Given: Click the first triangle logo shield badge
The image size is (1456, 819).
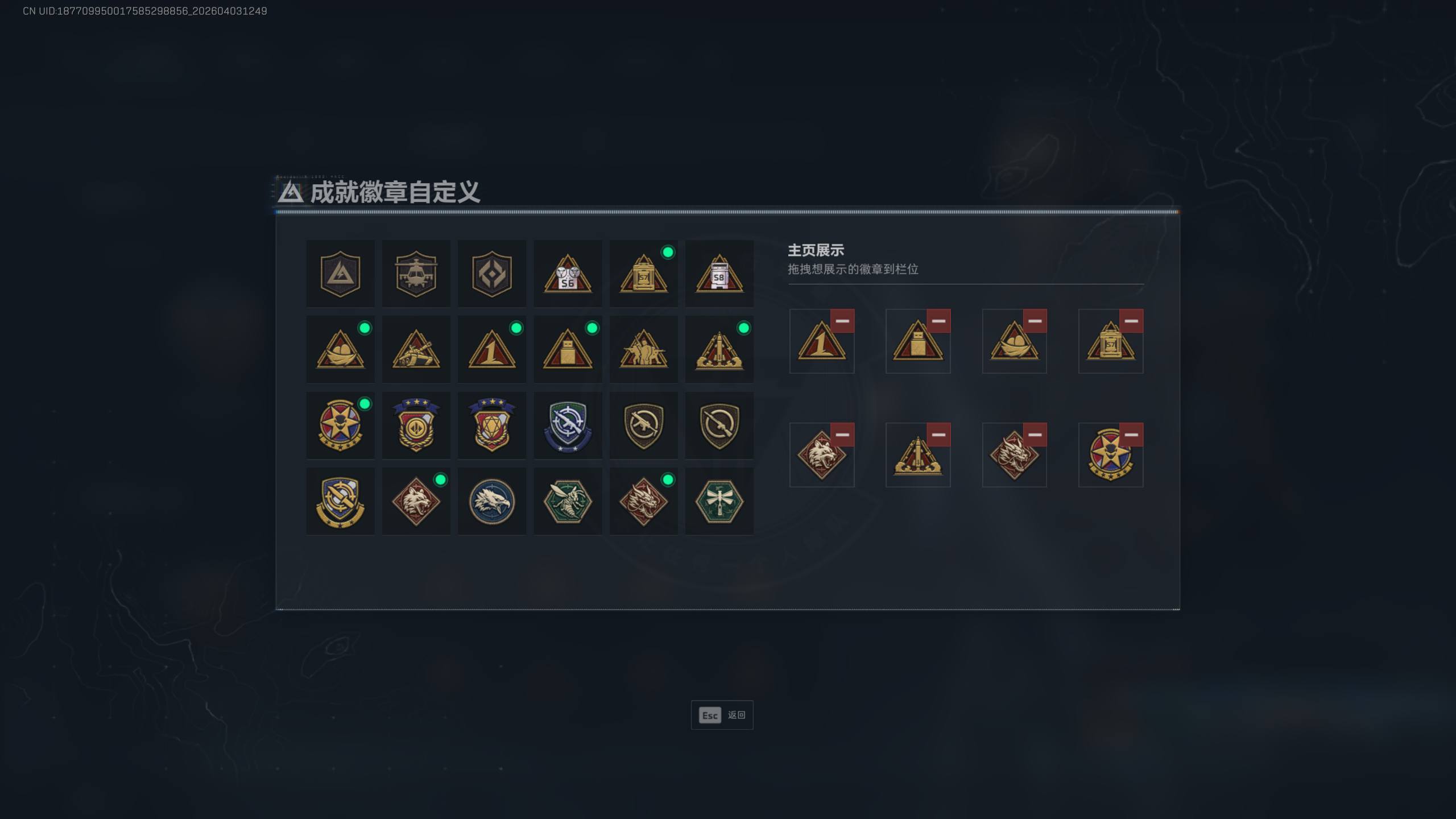Looking at the screenshot, I should (x=340, y=274).
